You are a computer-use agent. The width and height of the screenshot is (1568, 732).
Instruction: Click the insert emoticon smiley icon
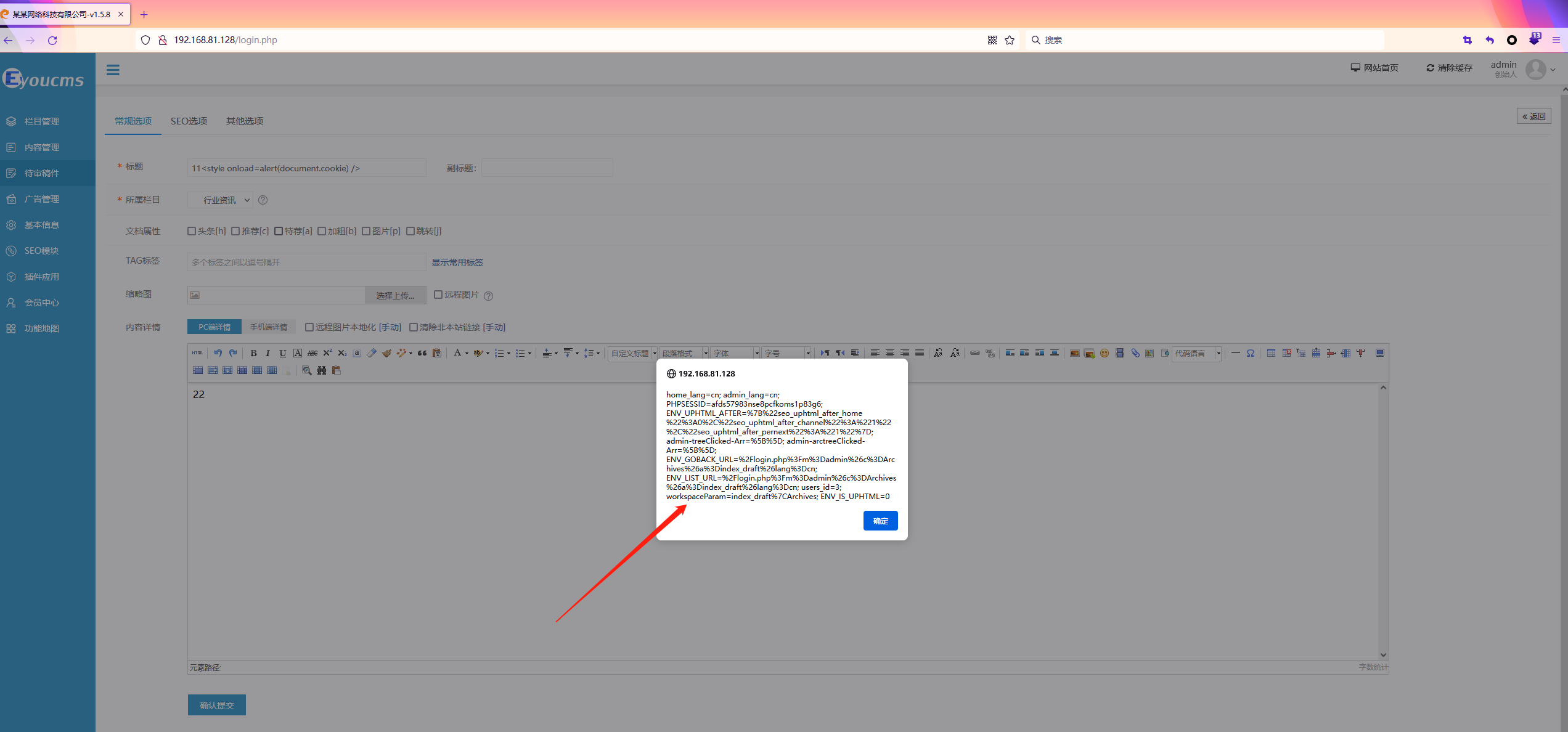pyautogui.click(x=1105, y=353)
